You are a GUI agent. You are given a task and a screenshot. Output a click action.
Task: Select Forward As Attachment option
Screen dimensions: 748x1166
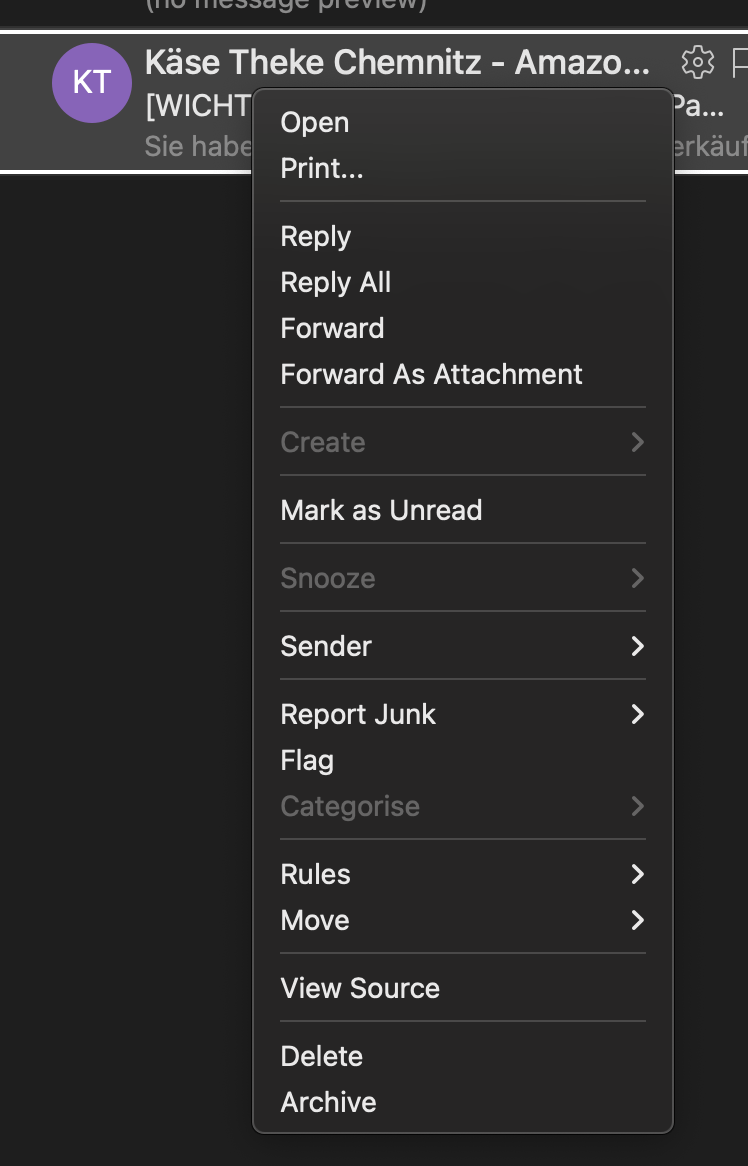(431, 375)
